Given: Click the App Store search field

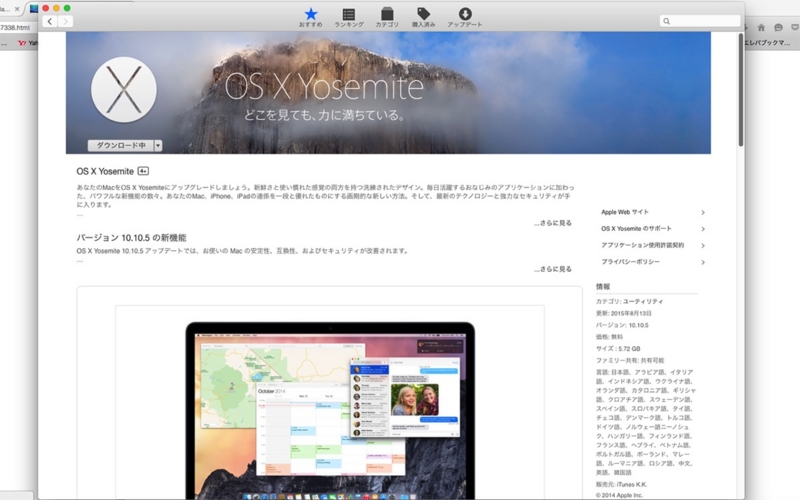Looking at the screenshot, I should point(700,21).
